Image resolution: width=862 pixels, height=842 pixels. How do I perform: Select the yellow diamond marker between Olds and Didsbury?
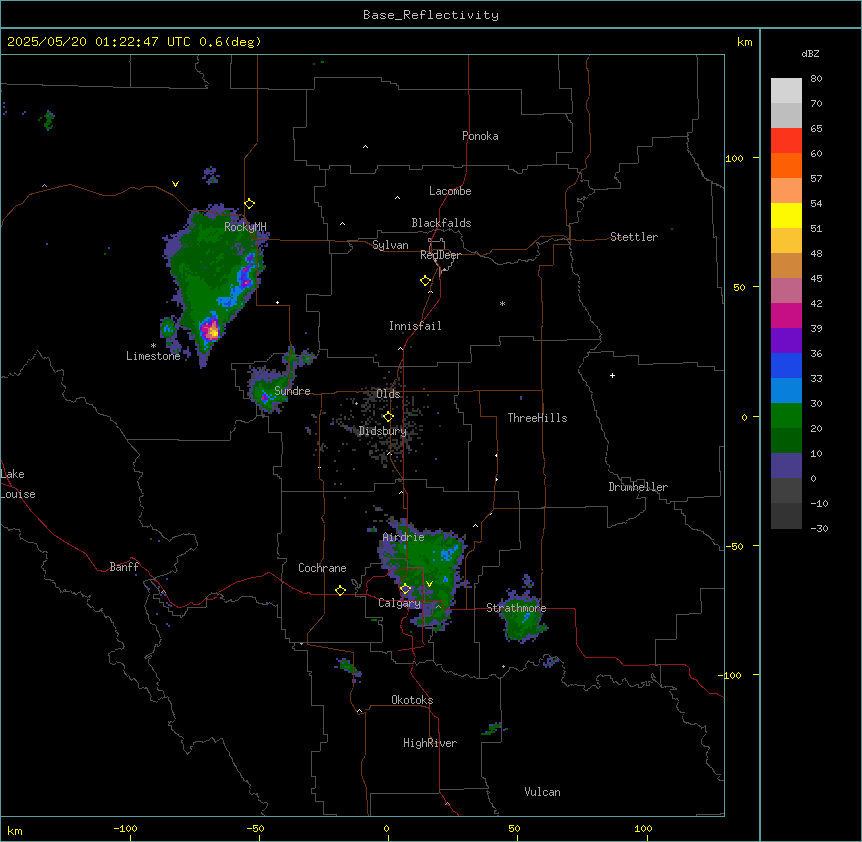pyautogui.click(x=388, y=417)
